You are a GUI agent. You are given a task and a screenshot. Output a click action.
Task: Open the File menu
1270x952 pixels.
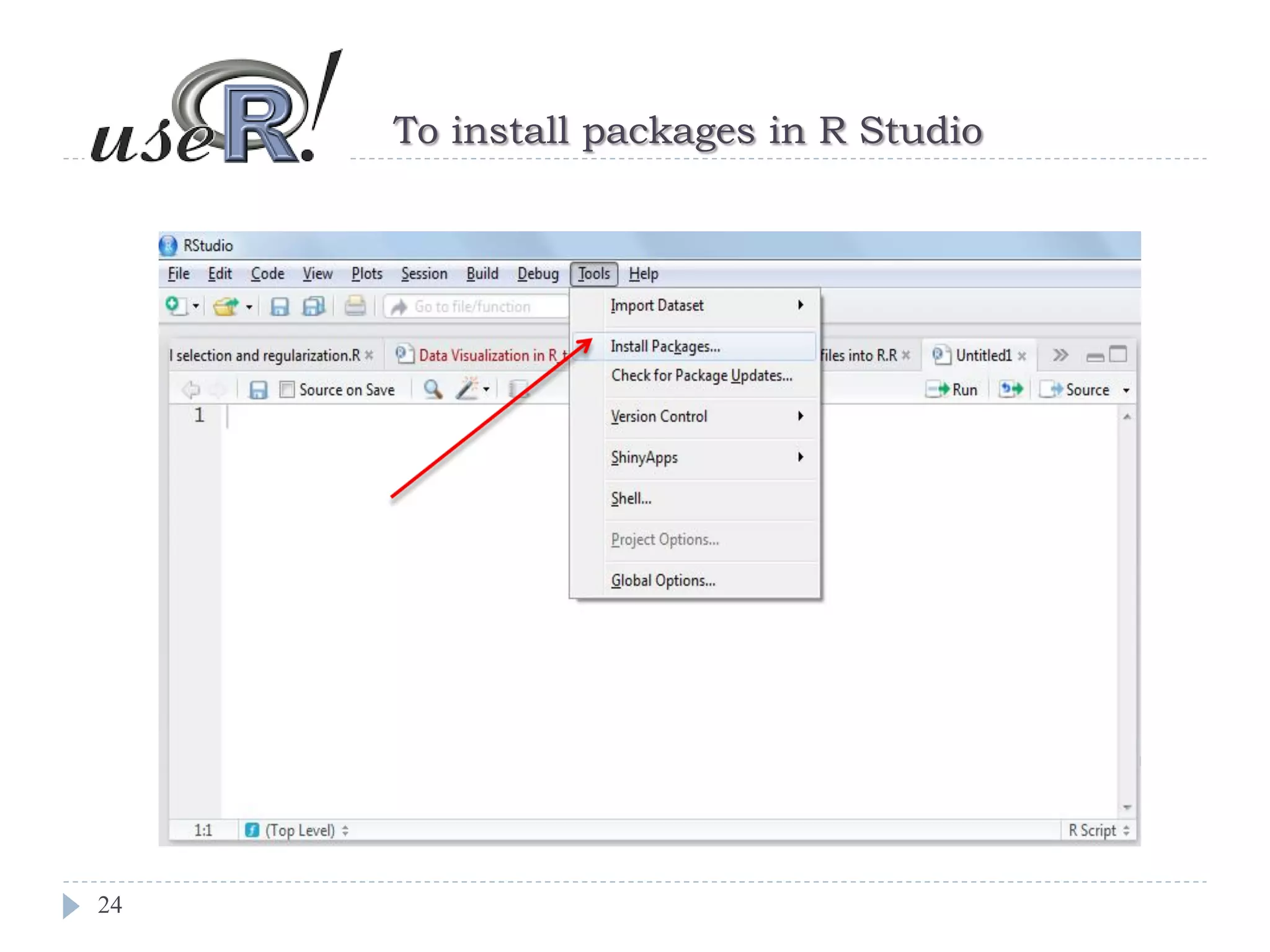pyautogui.click(x=179, y=274)
